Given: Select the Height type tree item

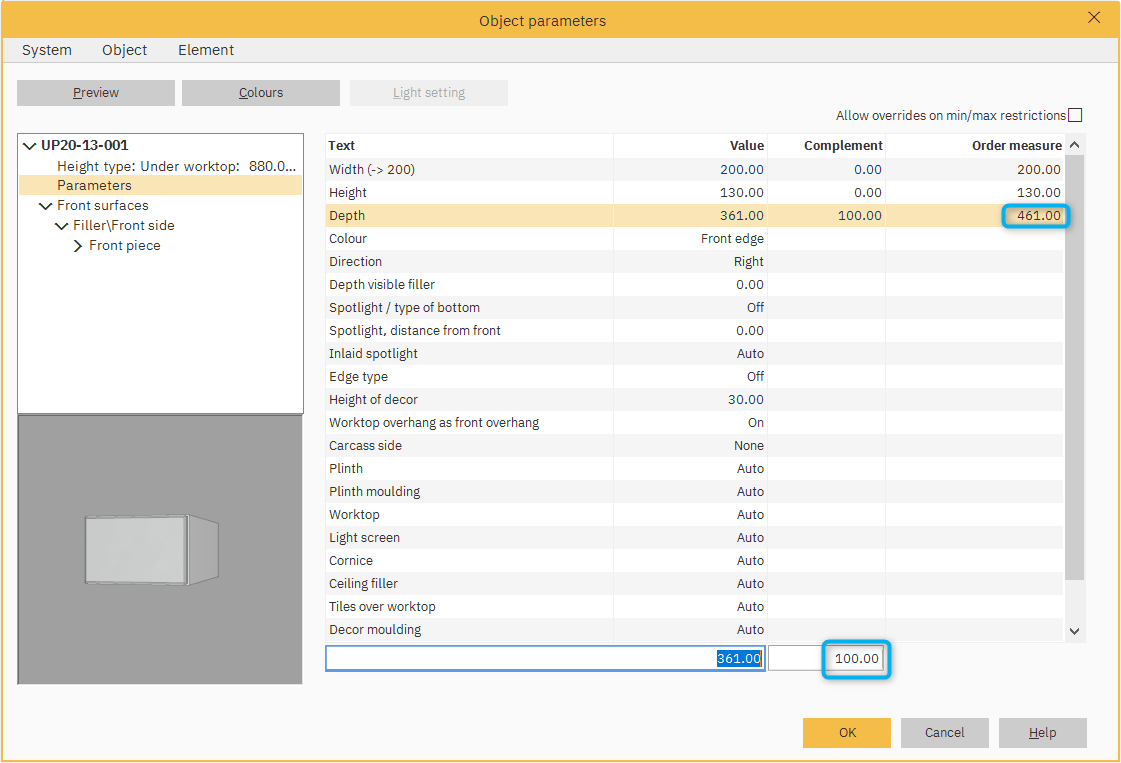Looking at the screenshot, I should [x=176, y=166].
